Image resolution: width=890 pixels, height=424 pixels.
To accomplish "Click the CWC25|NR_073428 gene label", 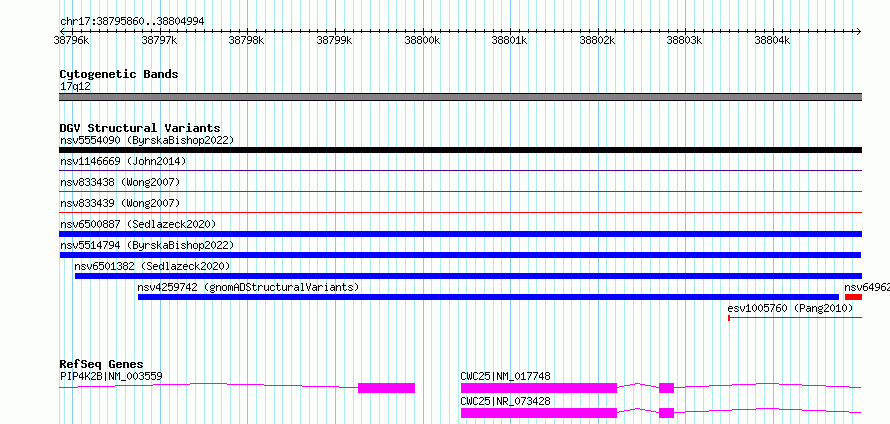I will click(505, 401).
